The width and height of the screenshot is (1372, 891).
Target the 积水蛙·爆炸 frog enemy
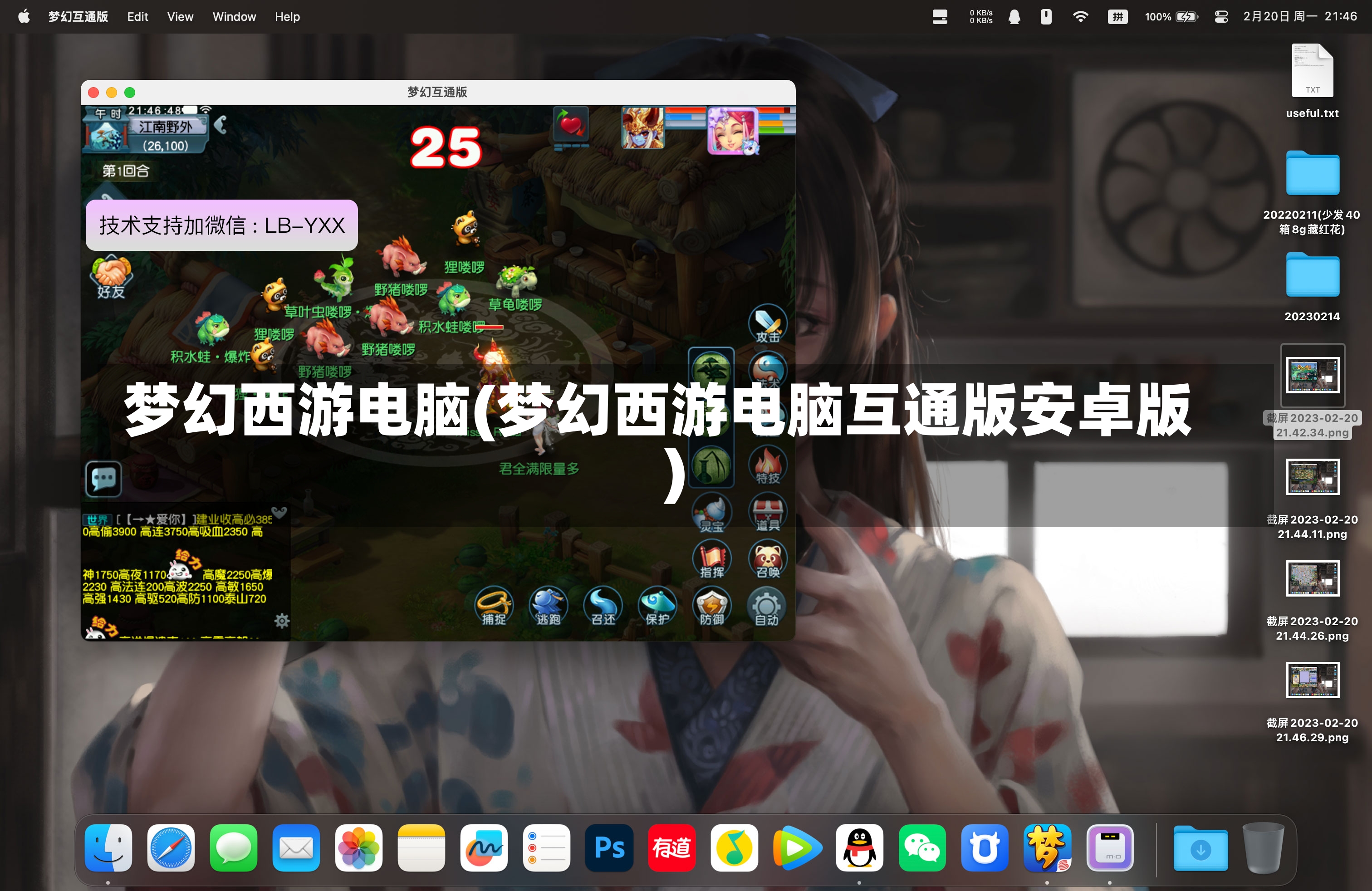(x=212, y=328)
